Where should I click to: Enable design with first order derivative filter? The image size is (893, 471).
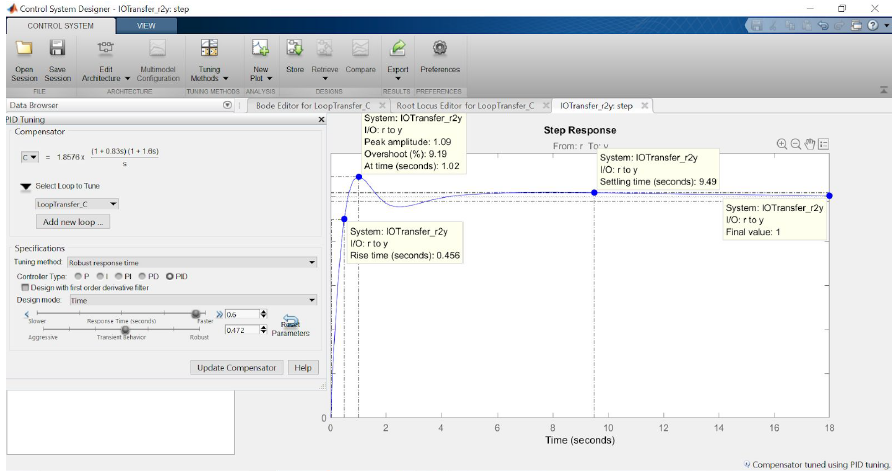point(25,287)
